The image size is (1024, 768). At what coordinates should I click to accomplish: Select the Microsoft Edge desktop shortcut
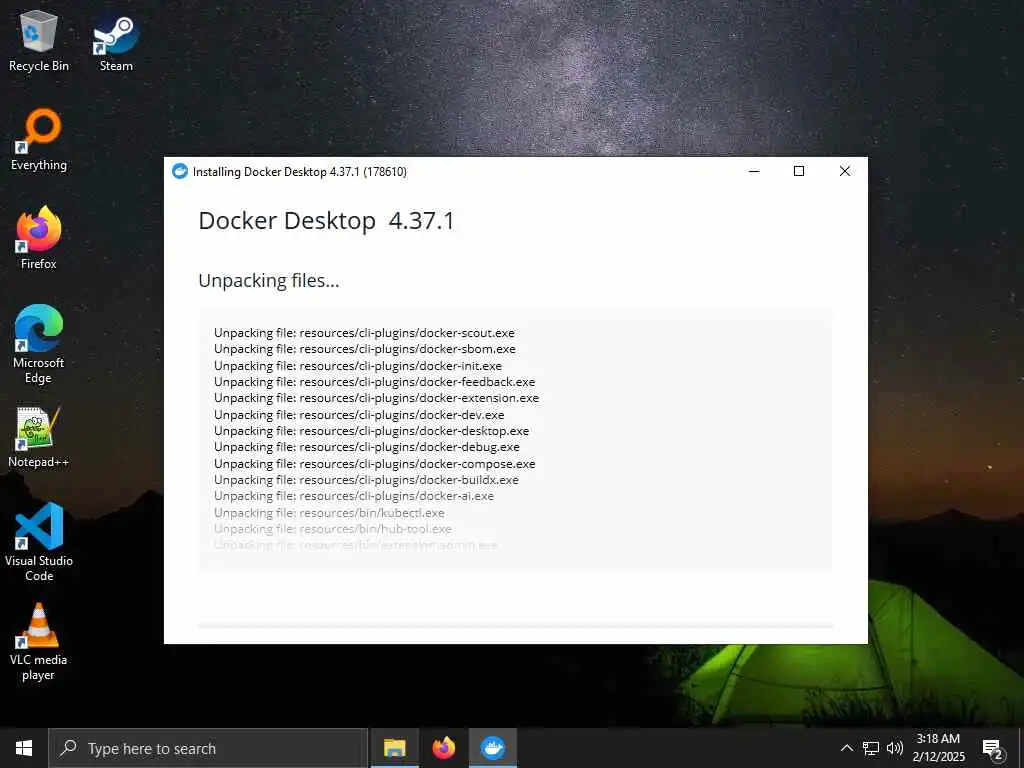(x=39, y=344)
